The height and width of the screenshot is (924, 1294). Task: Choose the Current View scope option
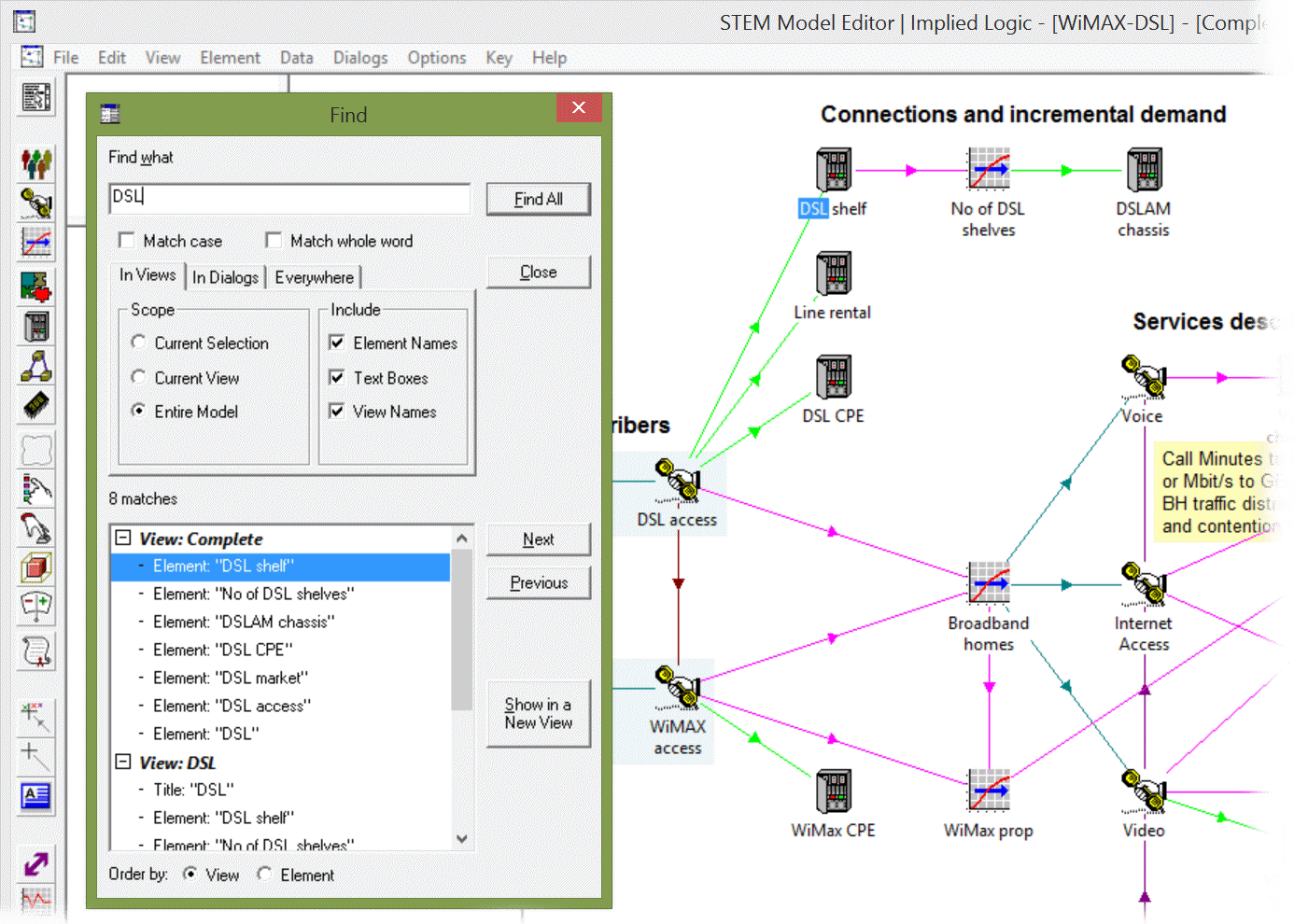tap(138, 377)
